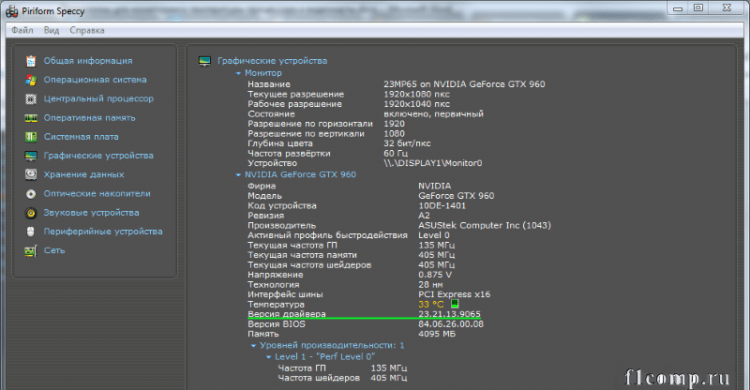
Task: Click the green temperature indicator icon
Action: (x=454, y=304)
